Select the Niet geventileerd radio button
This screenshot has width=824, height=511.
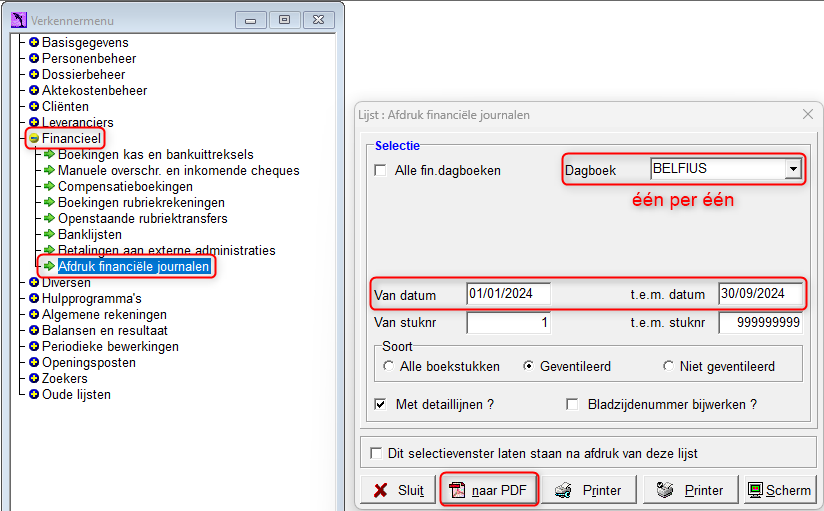(x=668, y=366)
